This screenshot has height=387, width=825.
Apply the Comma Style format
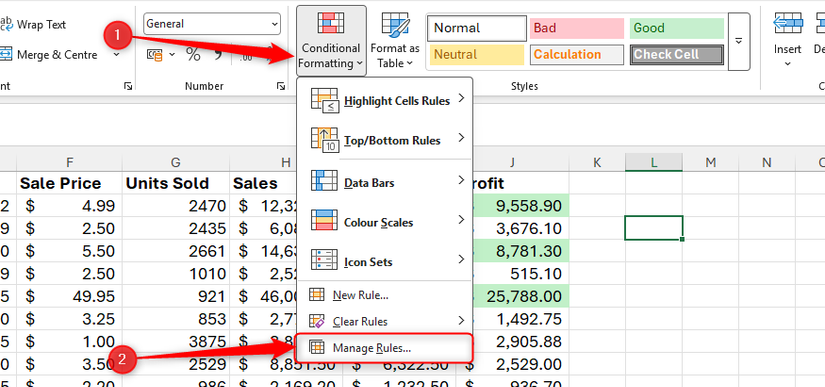click(x=218, y=55)
